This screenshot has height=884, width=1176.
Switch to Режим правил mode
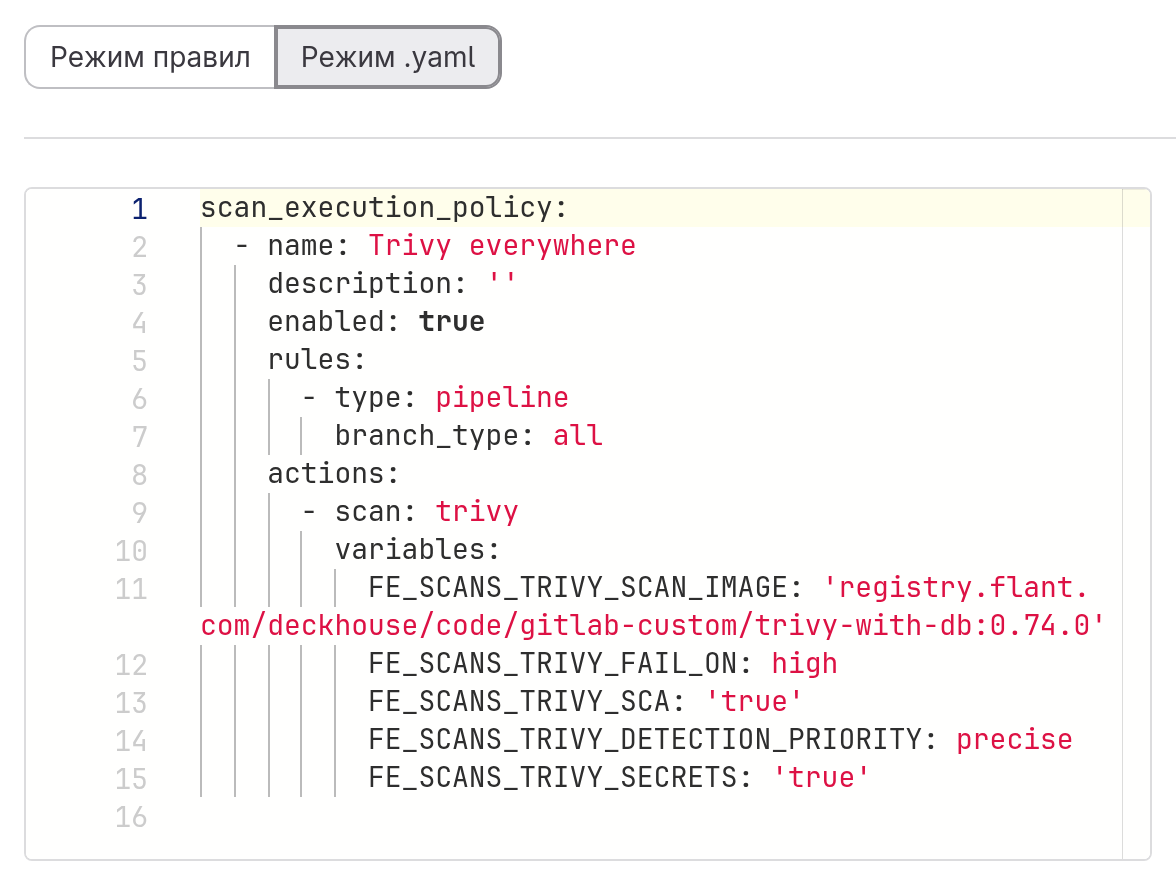tap(150, 58)
